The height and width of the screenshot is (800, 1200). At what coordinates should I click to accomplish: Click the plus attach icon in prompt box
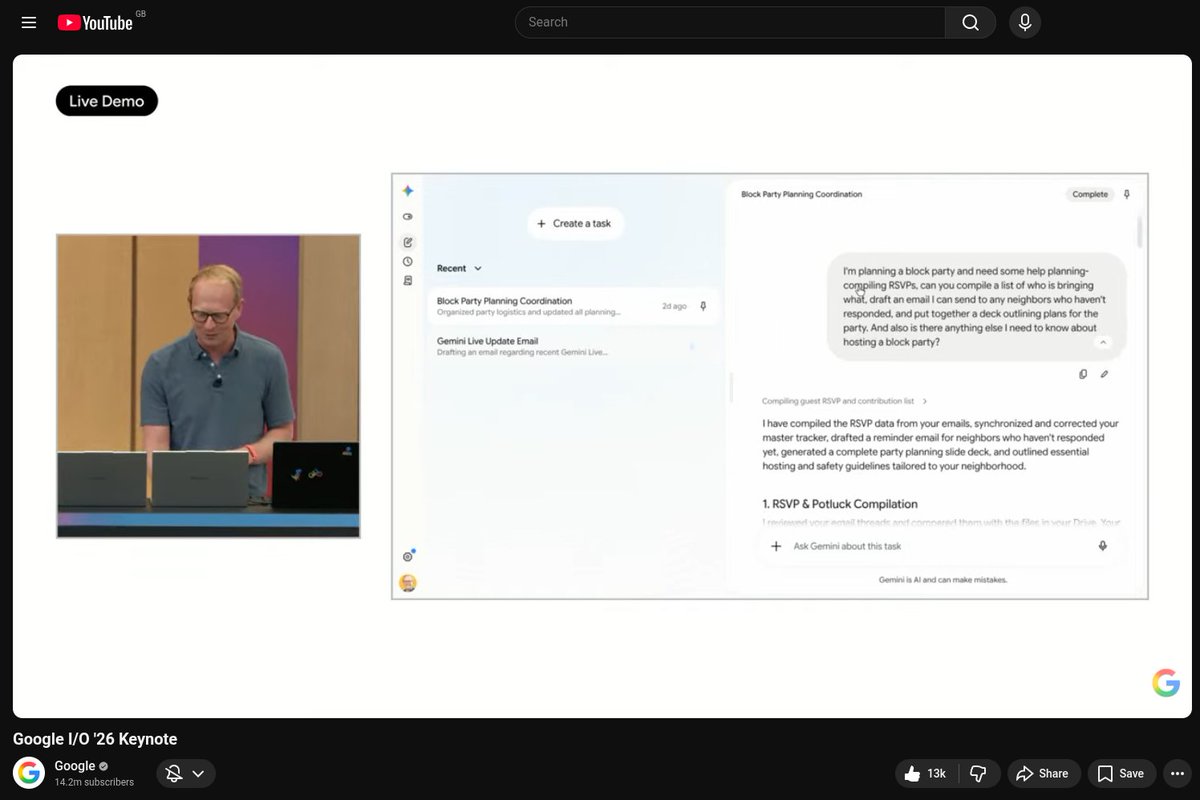tap(776, 546)
